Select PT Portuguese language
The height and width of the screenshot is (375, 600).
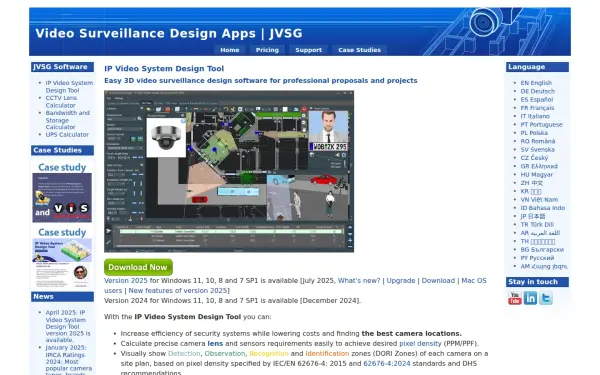tap(541, 125)
